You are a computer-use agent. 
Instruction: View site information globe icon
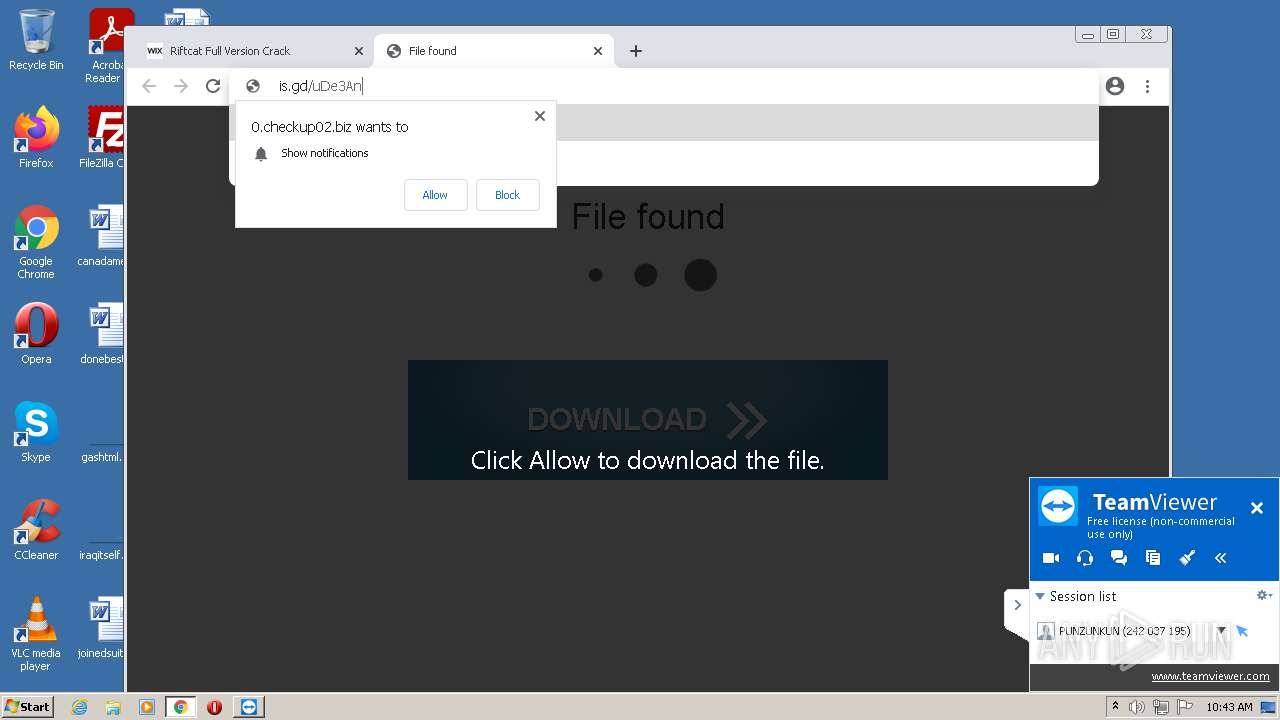[x=253, y=86]
